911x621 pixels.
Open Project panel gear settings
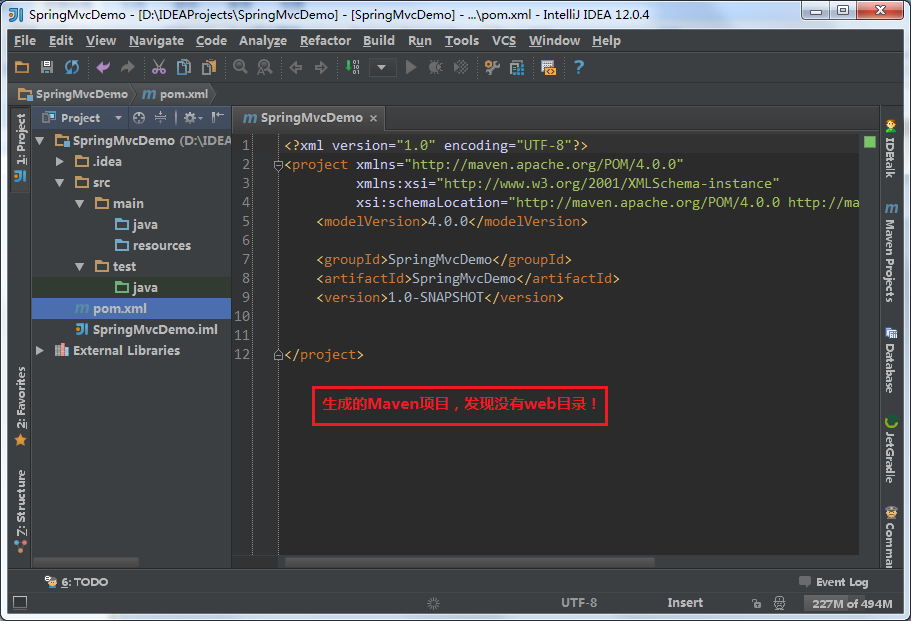tap(192, 118)
